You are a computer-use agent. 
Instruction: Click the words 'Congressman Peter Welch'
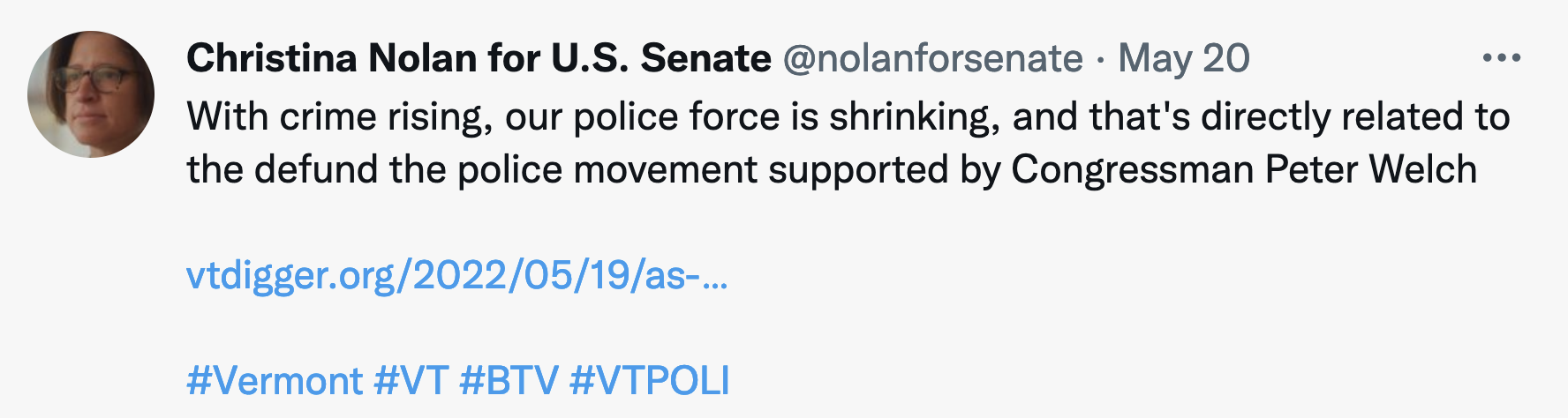pyautogui.click(x=1243, y=169)
